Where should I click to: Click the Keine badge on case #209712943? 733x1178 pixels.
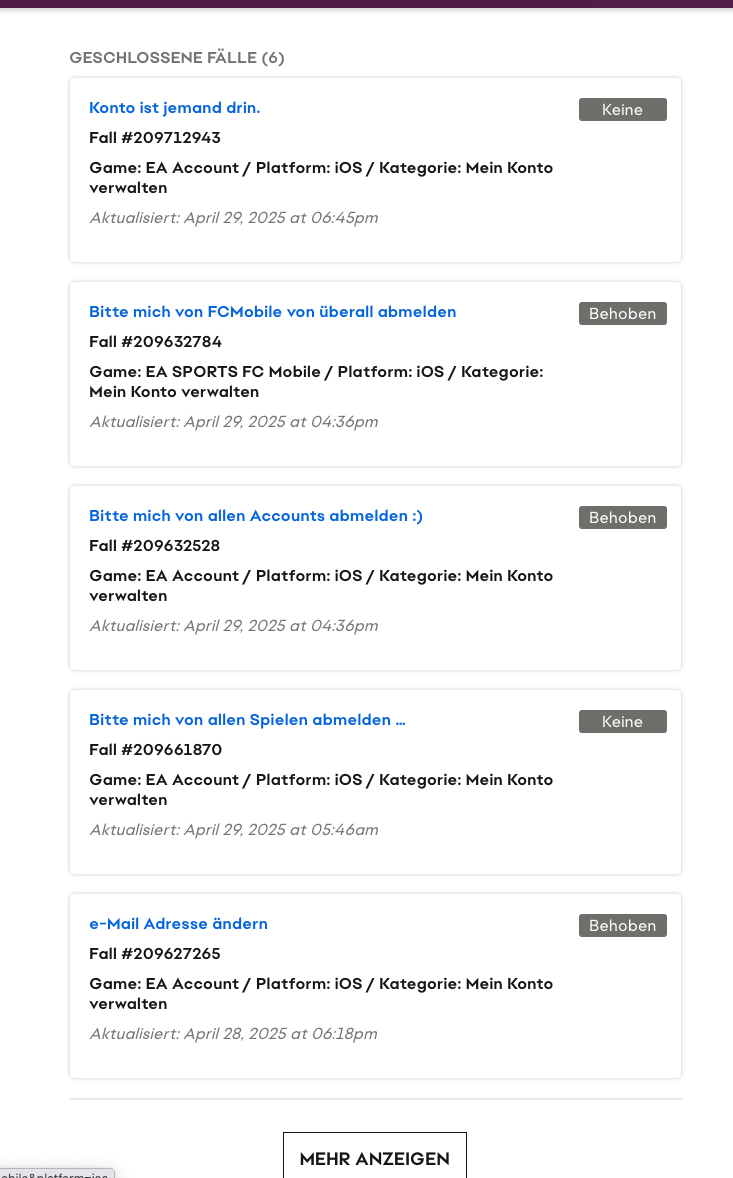click(622, 110)
